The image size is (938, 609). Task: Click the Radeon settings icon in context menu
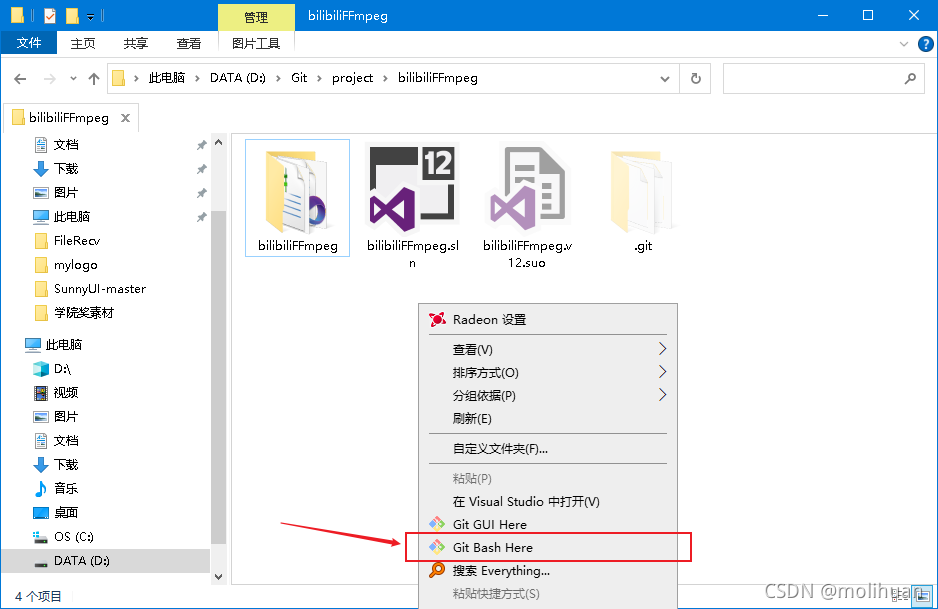437,319
